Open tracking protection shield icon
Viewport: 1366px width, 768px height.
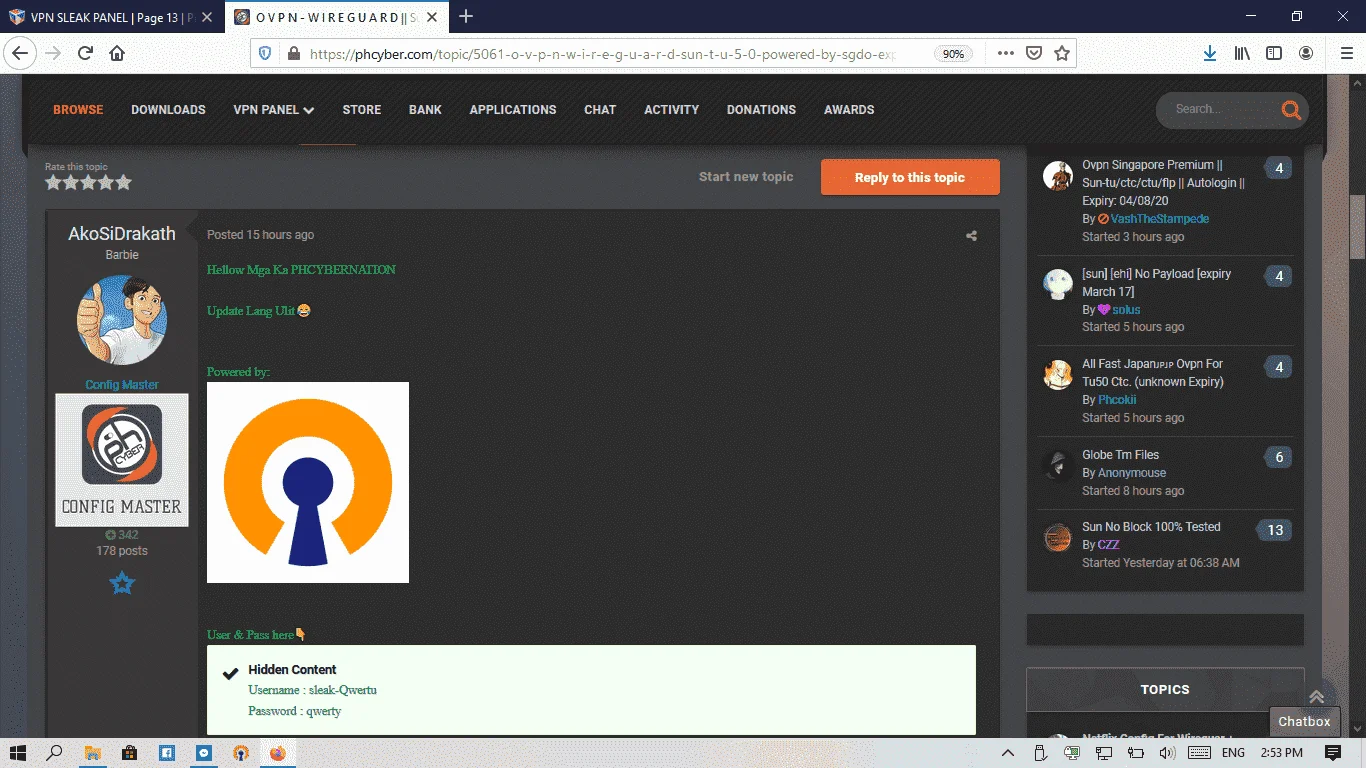[265, 53]
